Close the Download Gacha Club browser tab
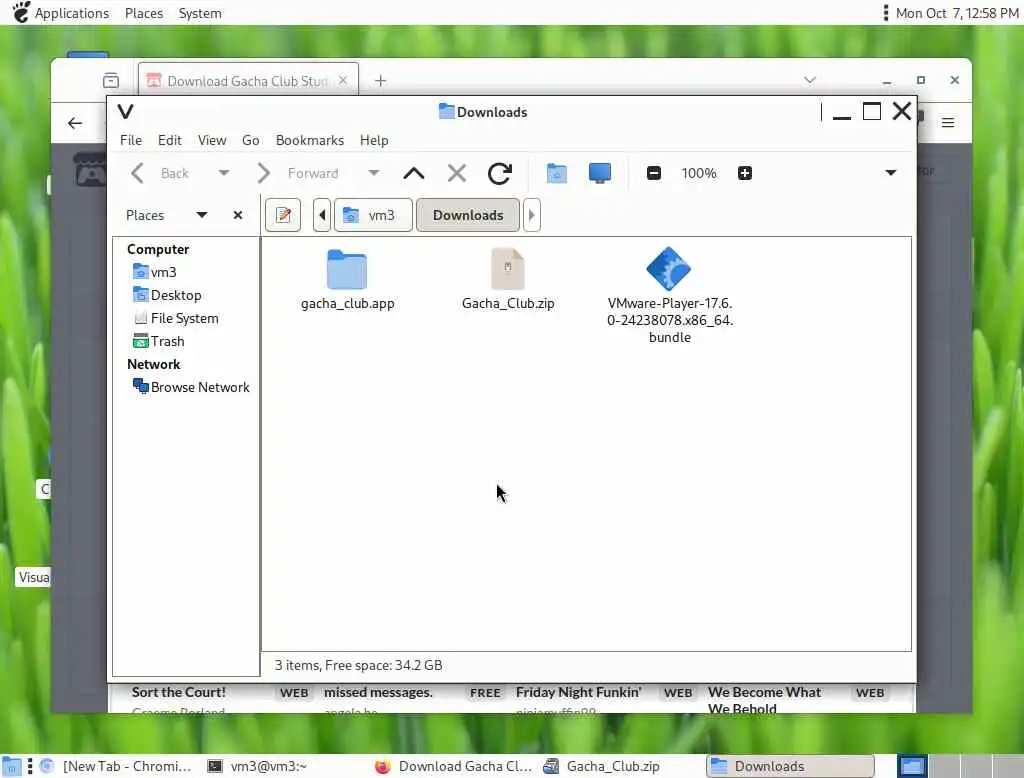 (343, 80)
